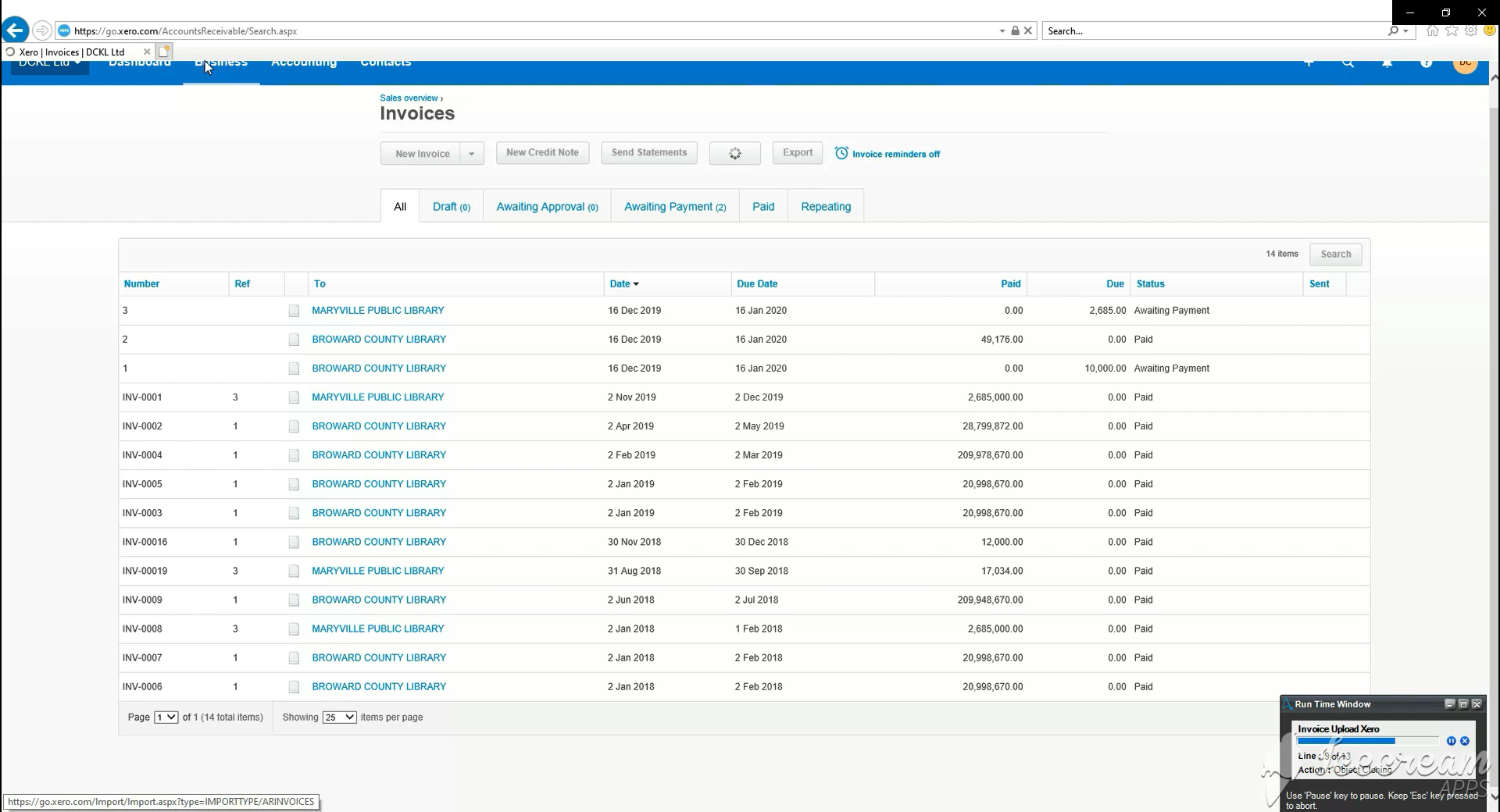The width and height of the screenshot is (1500, 812).
Task: Open the browser home page icon
Action: (1432, 31)
